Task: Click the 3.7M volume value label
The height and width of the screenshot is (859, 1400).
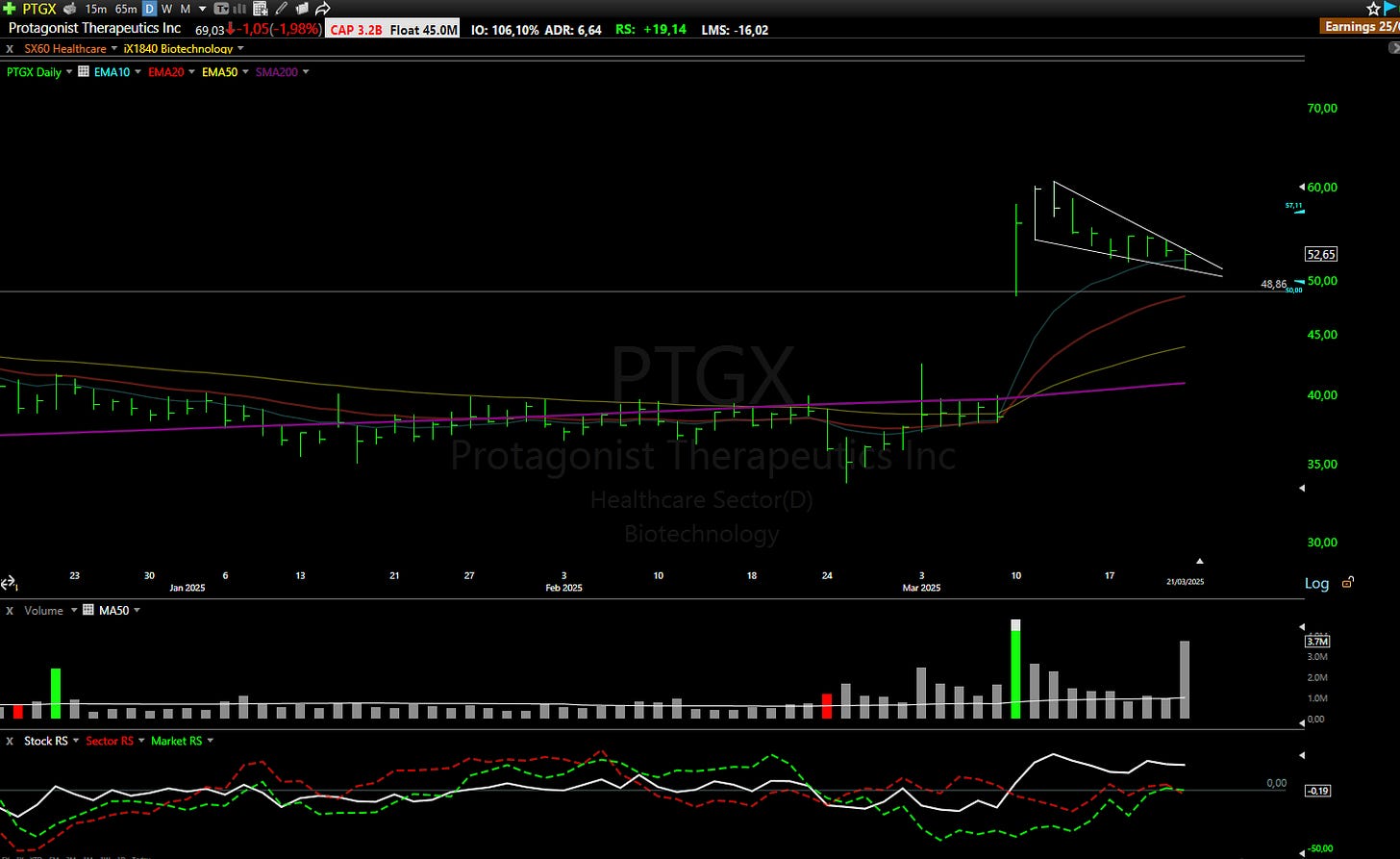Action: [x=1316, y=641]
